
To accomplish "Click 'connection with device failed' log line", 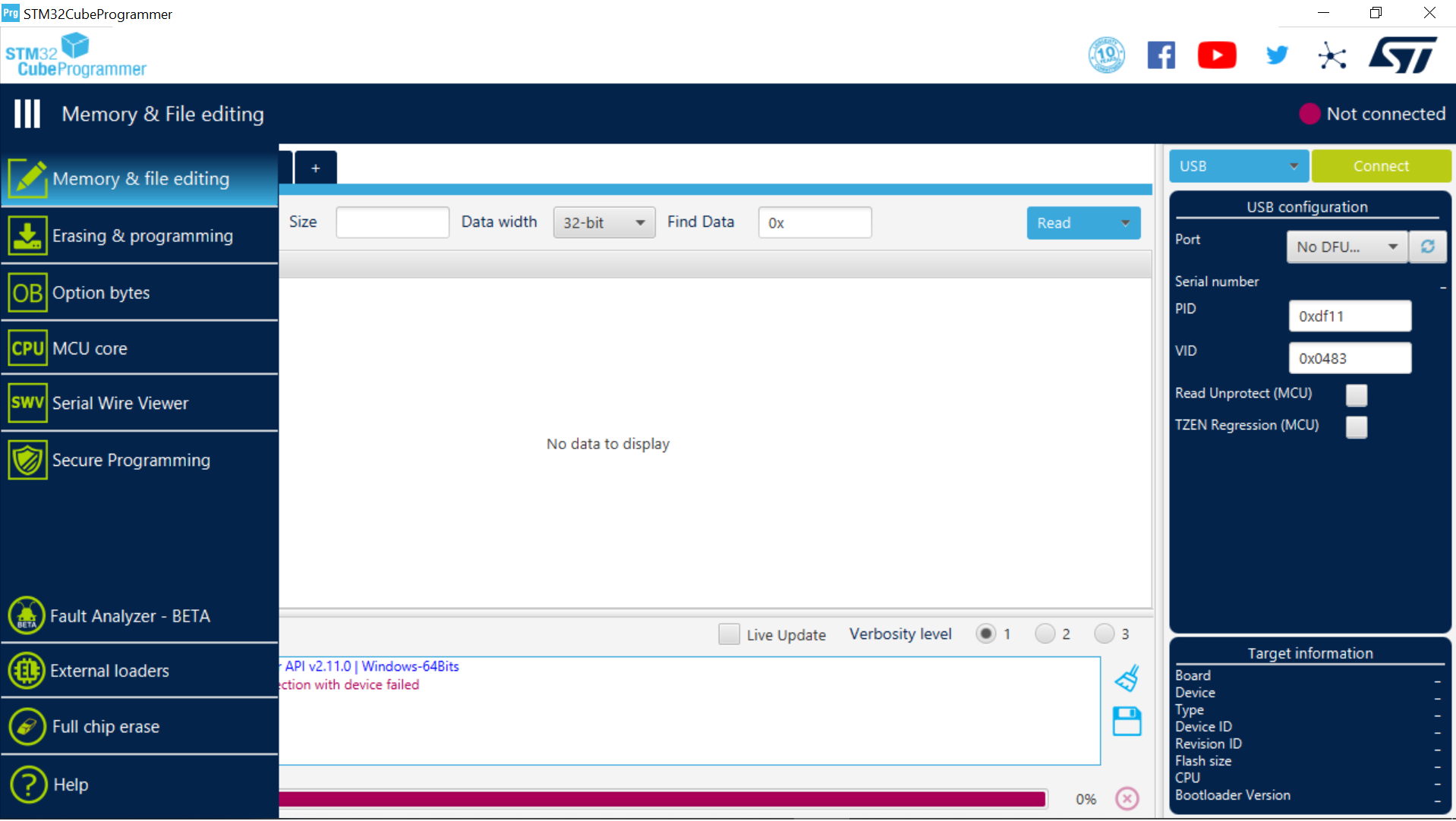I will (349, 684).
